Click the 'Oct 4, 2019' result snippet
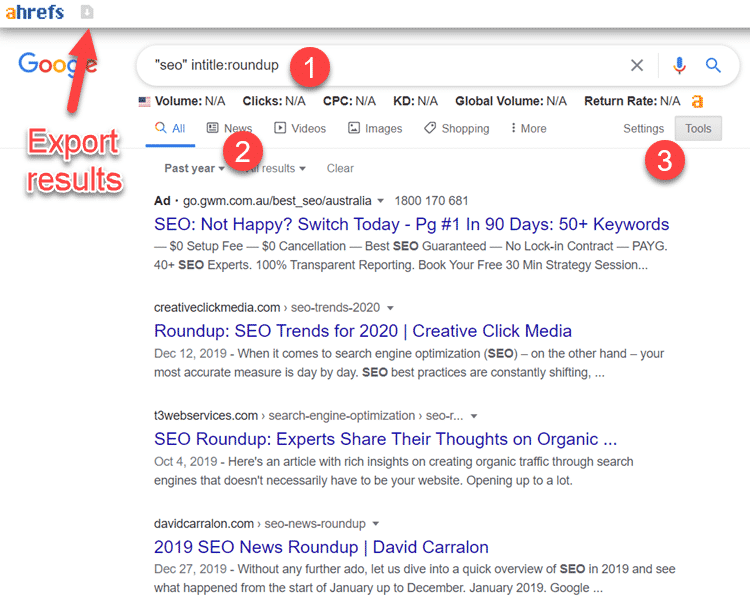The height and width of the screenshot is (606, 750). pyautogui.click(x=394, y=471)
